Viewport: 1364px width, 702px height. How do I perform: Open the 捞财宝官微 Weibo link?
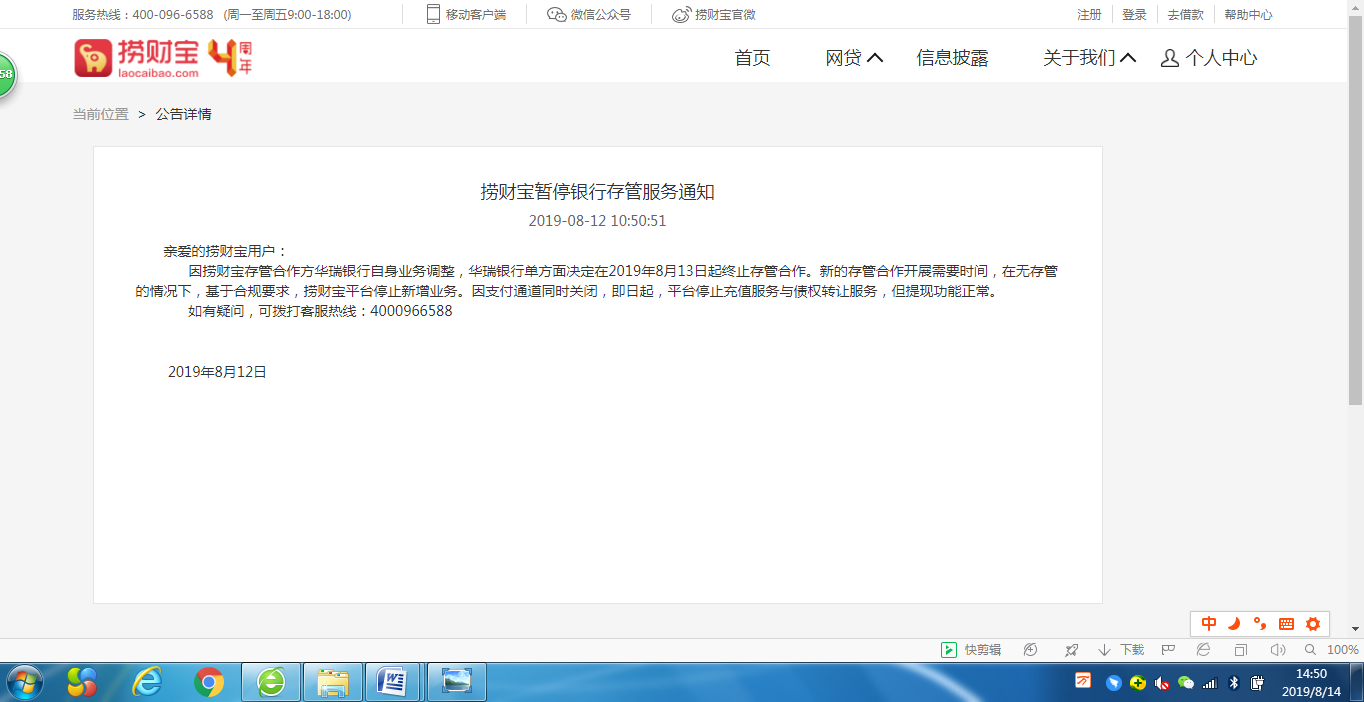pos(714,15)
